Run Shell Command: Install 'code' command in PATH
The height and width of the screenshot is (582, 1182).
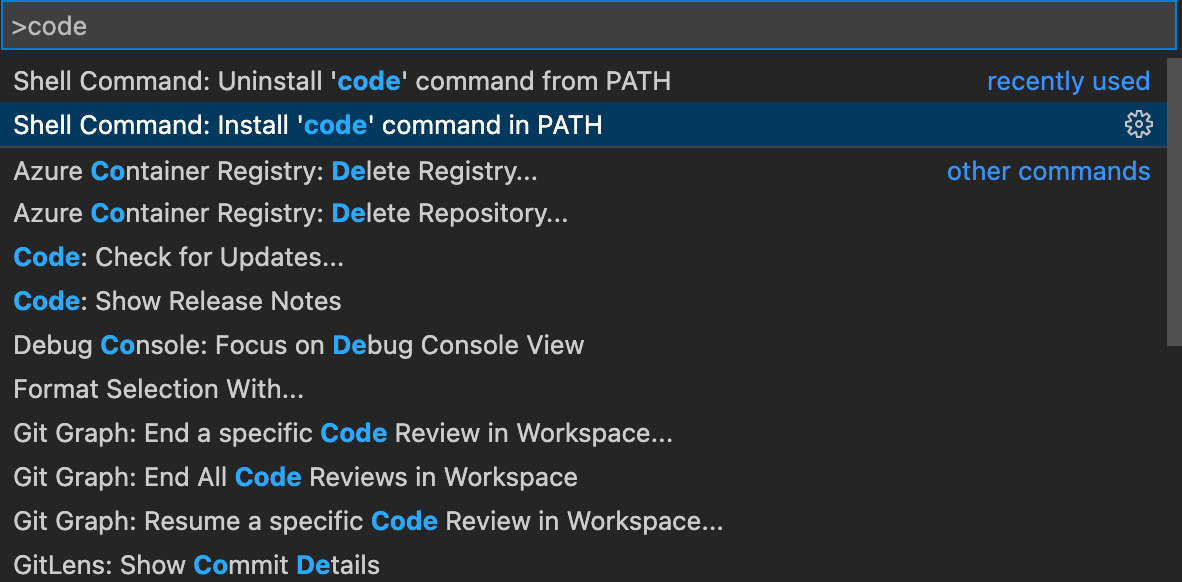pyautogui.click(x=307, y=124)
